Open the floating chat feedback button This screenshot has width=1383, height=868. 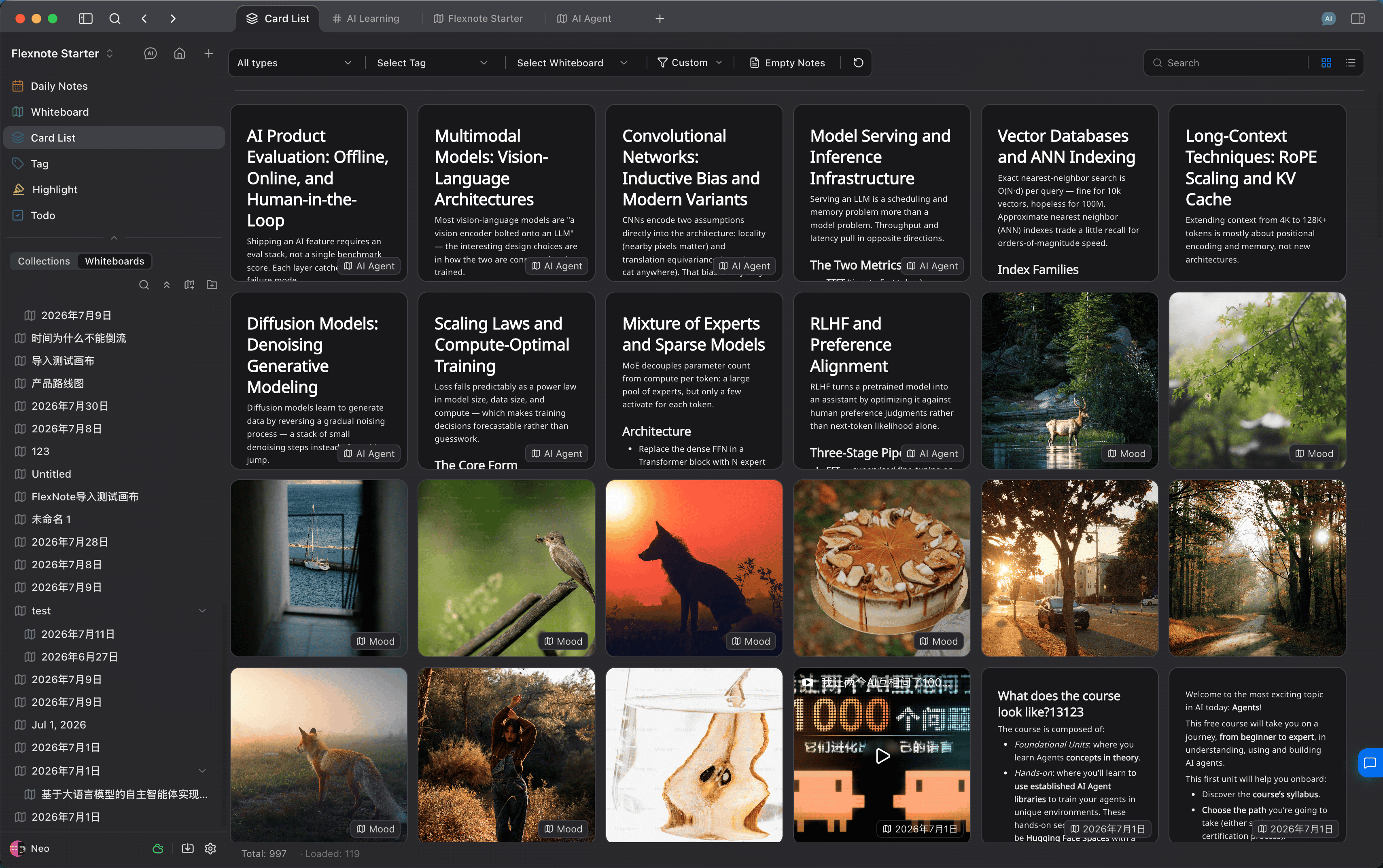(1370, 763)
